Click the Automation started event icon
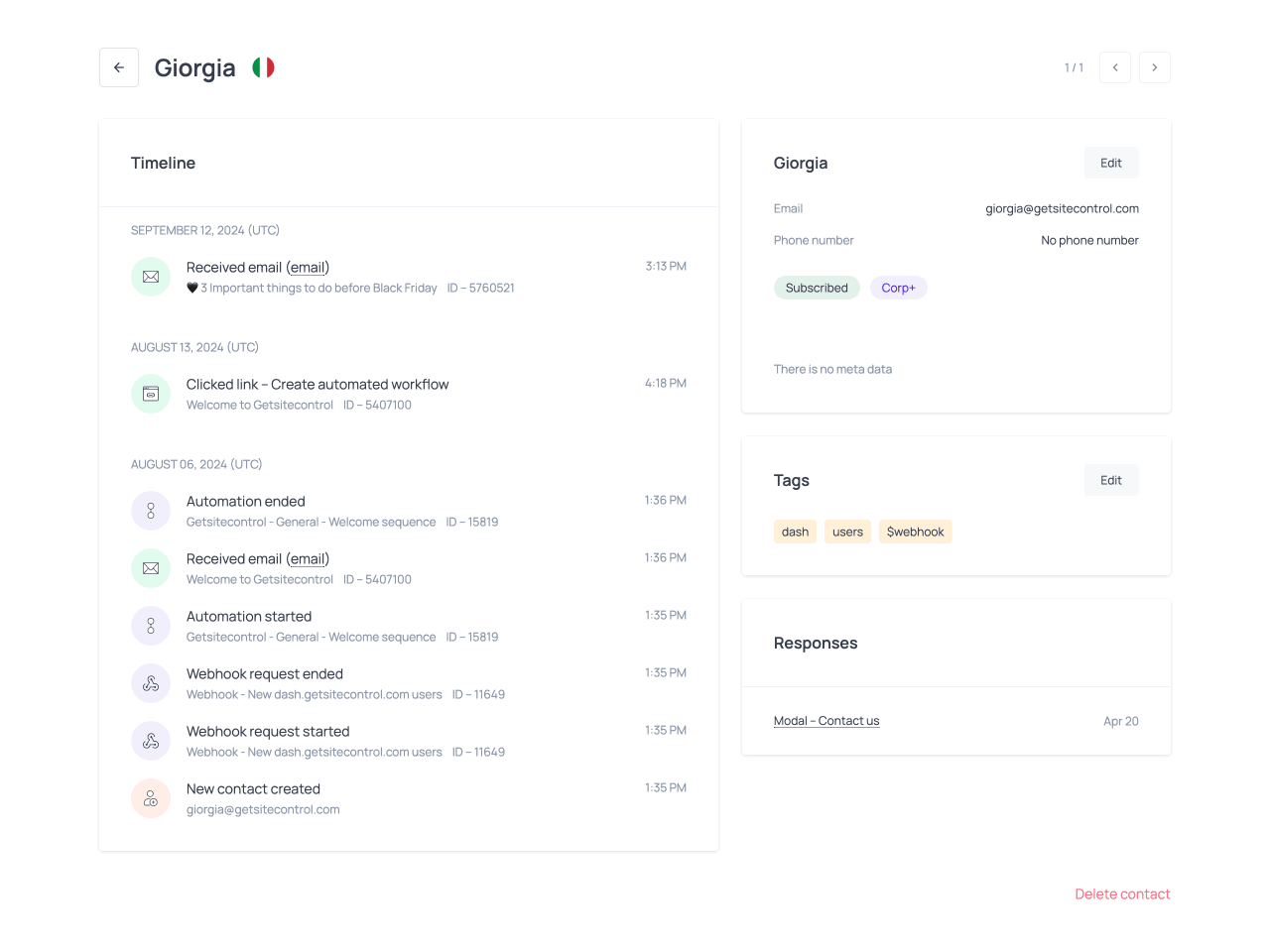This screenshot has height=952, width=1270. [x=151, y=626]
